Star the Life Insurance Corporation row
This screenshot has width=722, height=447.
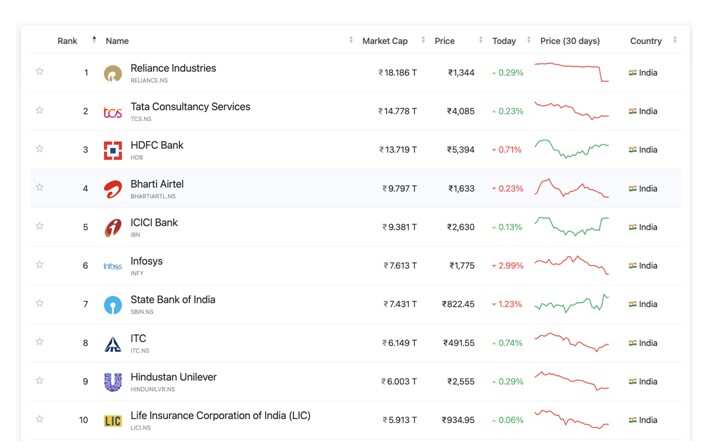point(40,419)
